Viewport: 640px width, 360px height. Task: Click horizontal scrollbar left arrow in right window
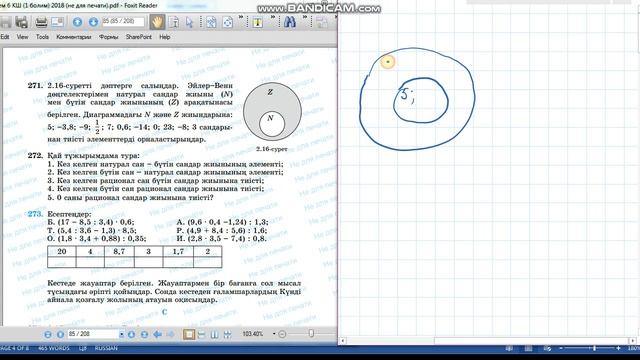tap(342, 340)
